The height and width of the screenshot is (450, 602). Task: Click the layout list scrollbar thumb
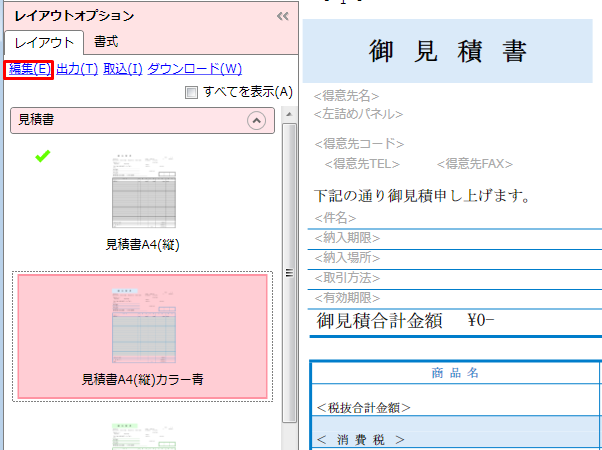(x=289, y=270)
